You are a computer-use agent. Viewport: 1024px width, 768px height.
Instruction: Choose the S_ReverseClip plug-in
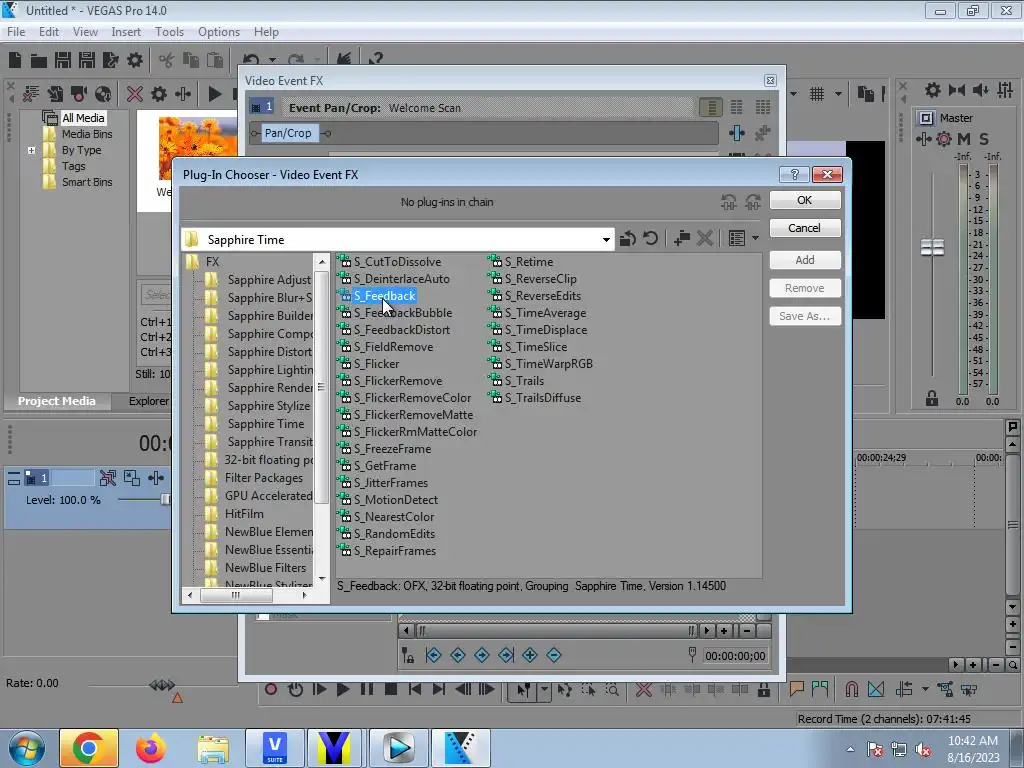point(533,279)
